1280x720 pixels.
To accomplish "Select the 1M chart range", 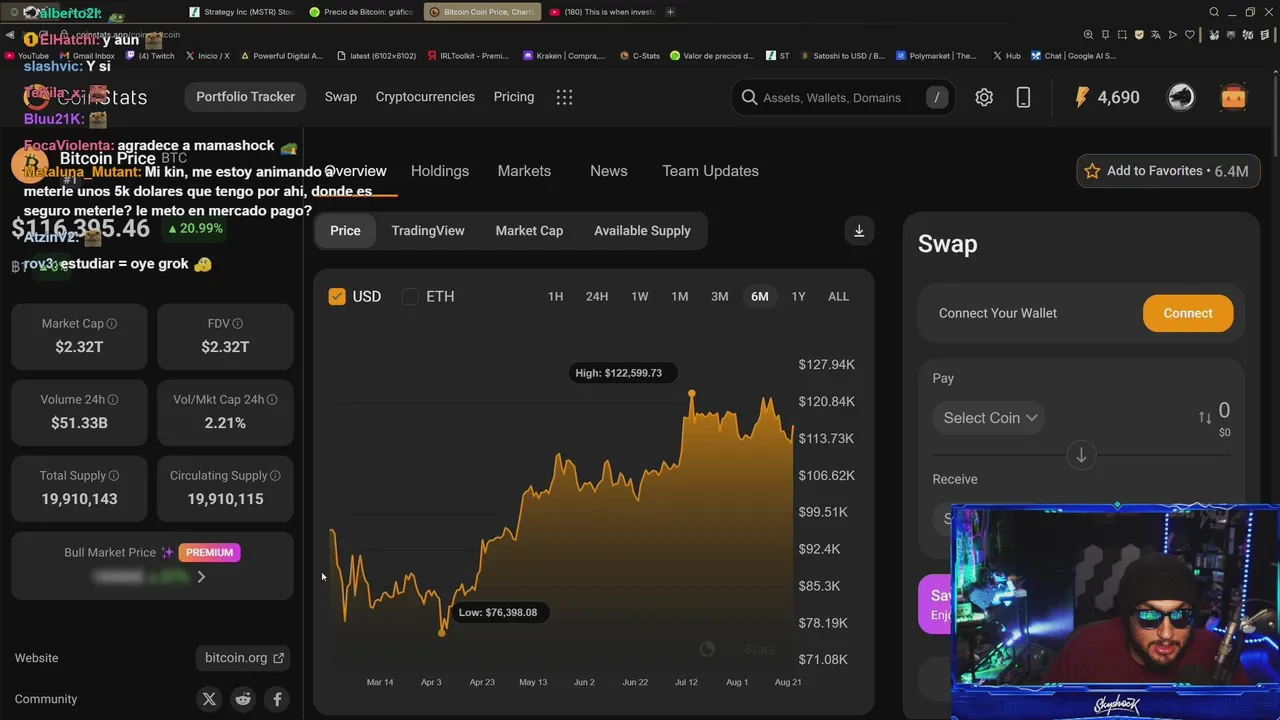I will (680, 296).
